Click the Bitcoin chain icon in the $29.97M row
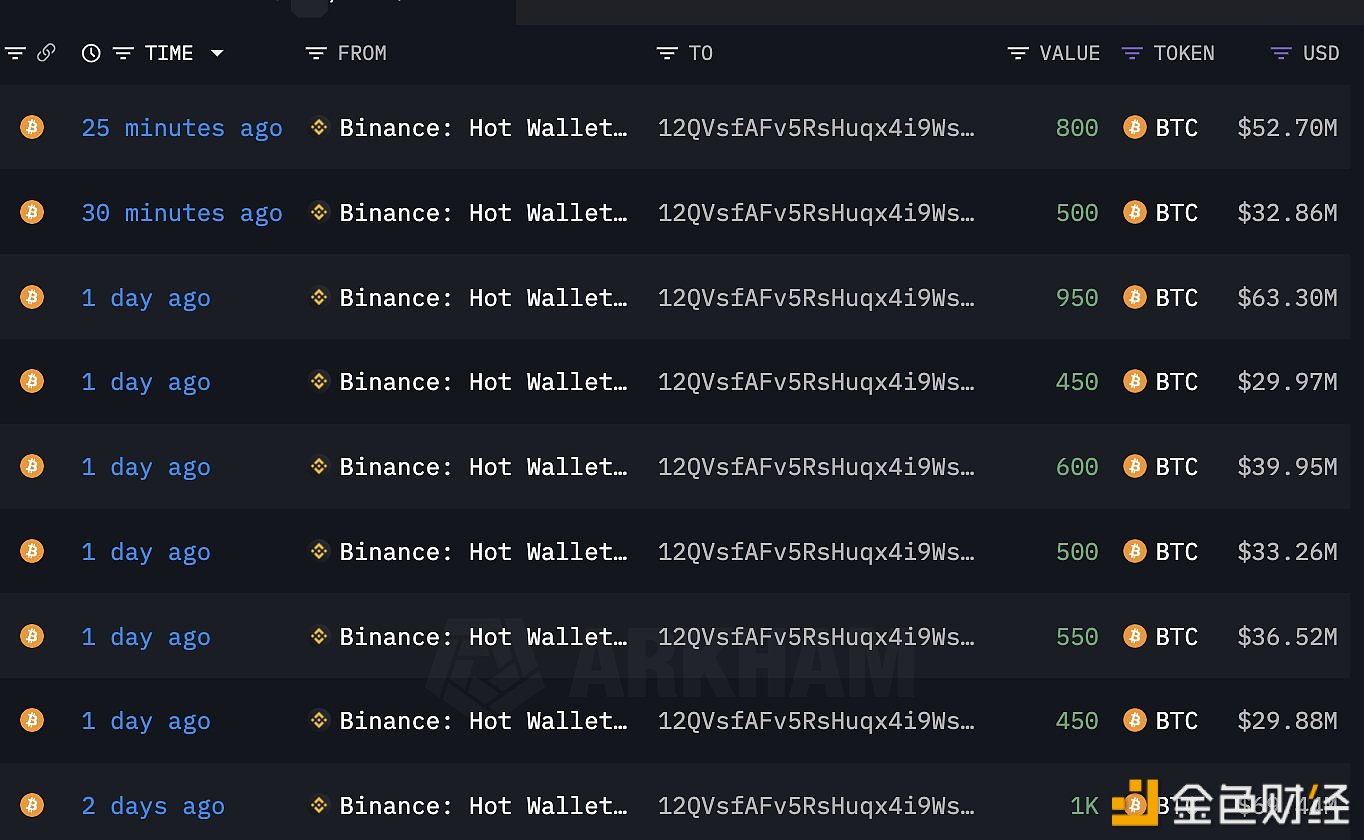 coord(32,381)
